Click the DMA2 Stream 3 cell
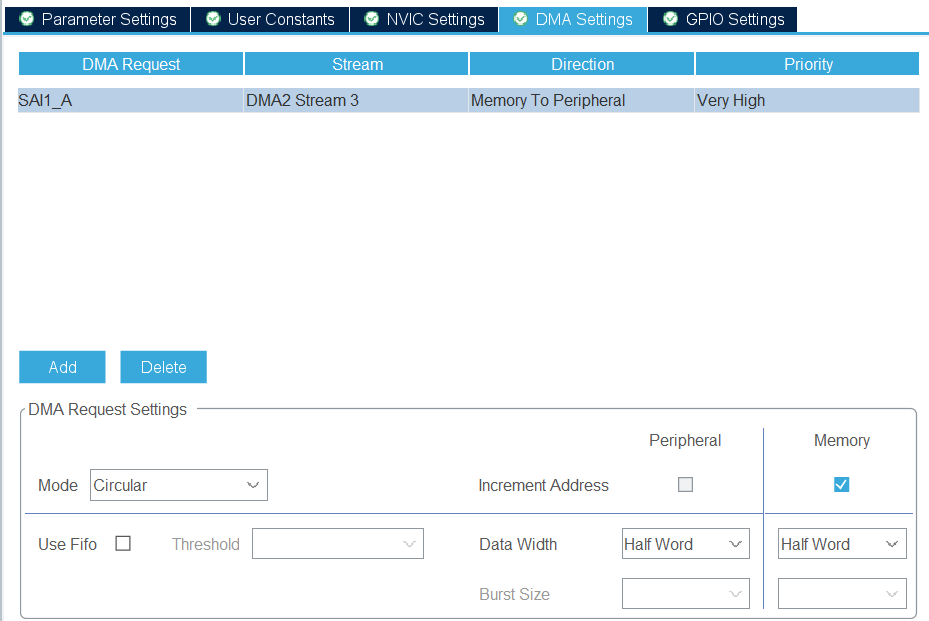The height and width of the screenshot is (621, 929). click(356, 100)
